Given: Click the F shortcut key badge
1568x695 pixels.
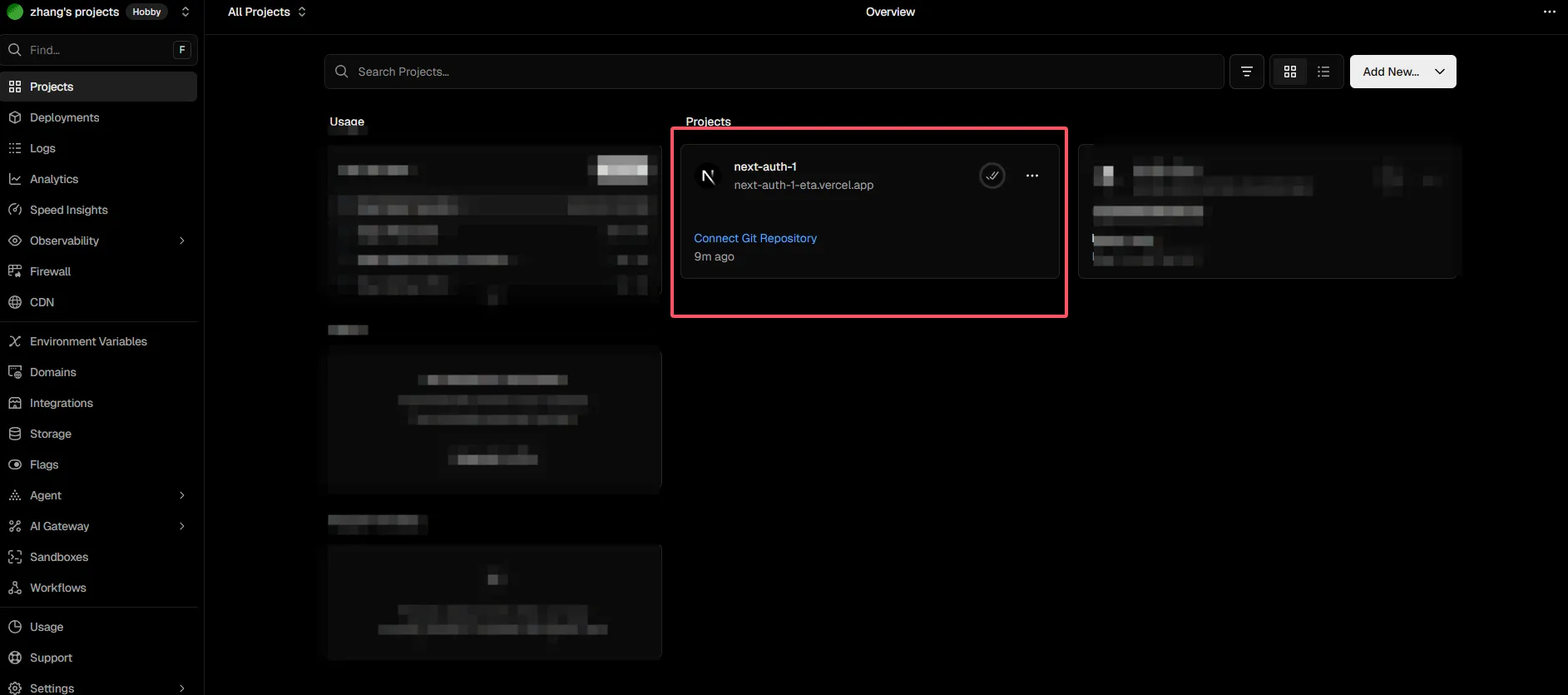Looking at the screenshot, I should (x=182, y=50).
